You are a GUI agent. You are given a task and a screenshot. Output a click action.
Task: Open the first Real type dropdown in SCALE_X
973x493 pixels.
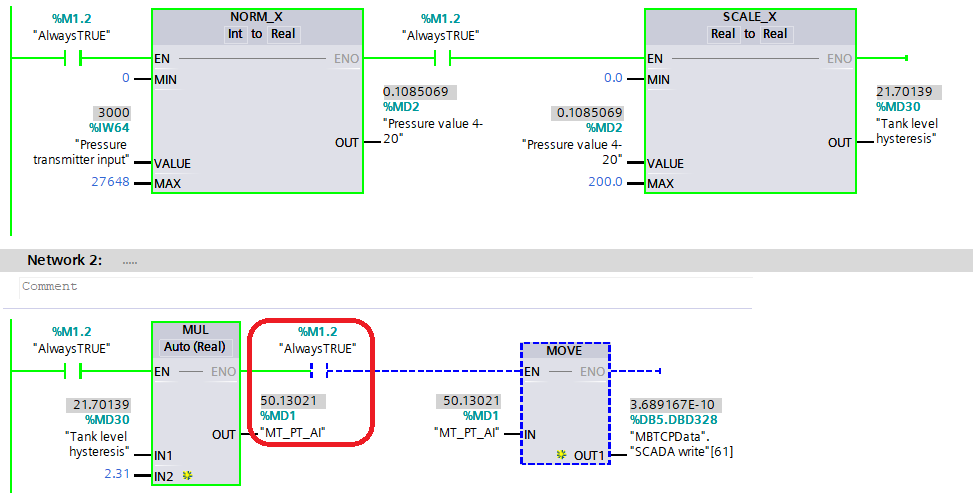(x=723, y=34)
